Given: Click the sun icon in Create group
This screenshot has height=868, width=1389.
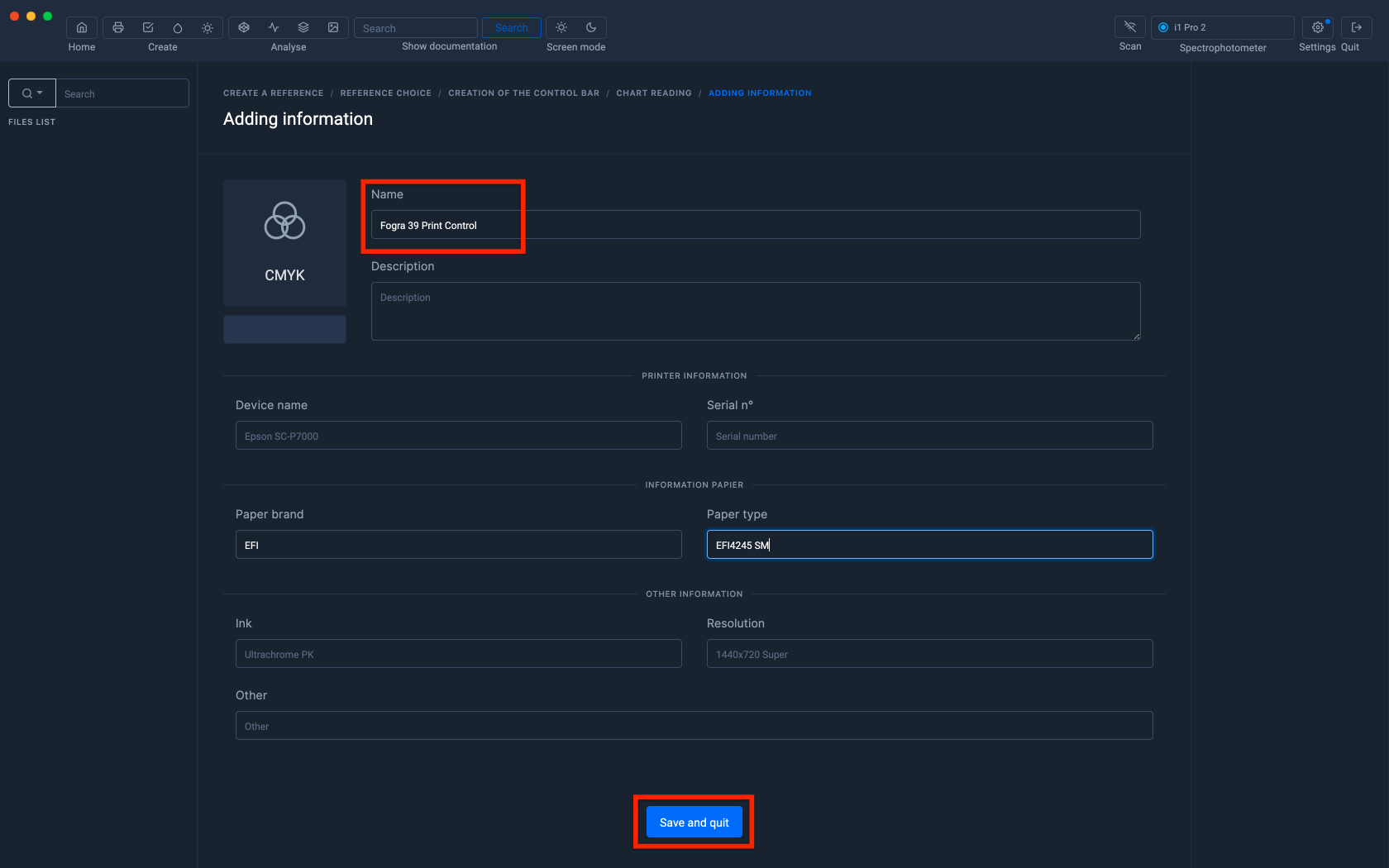Looking at the screenshot, I should coord(208,27).
